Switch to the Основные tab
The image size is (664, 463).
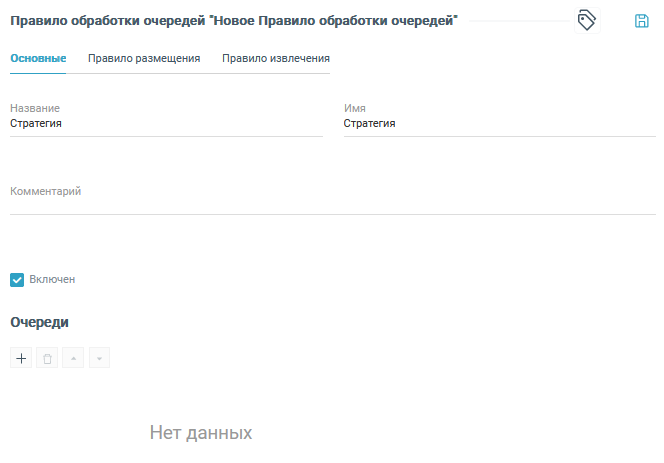(x=38, y=58)
